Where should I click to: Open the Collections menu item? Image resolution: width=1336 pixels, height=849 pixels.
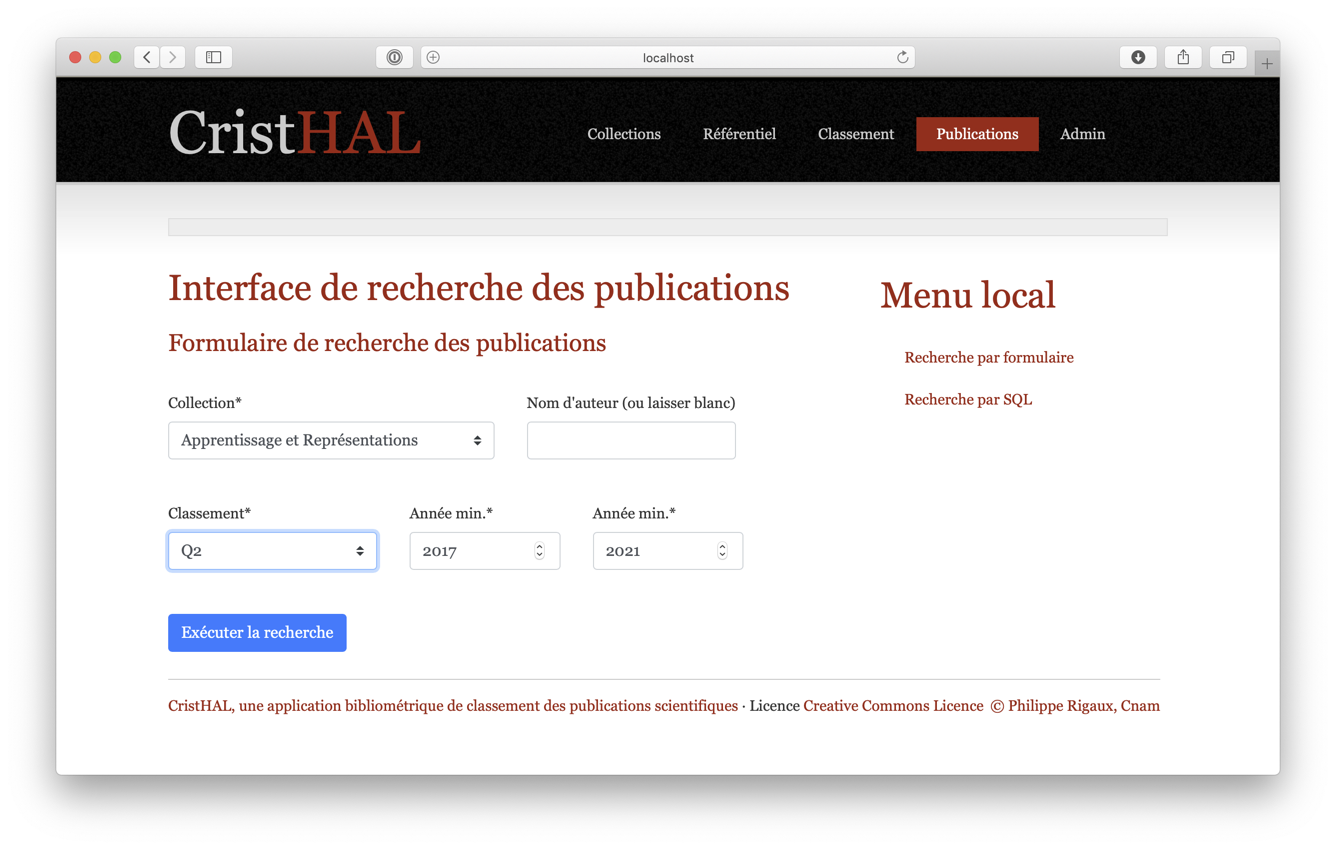tap(624, 134)
